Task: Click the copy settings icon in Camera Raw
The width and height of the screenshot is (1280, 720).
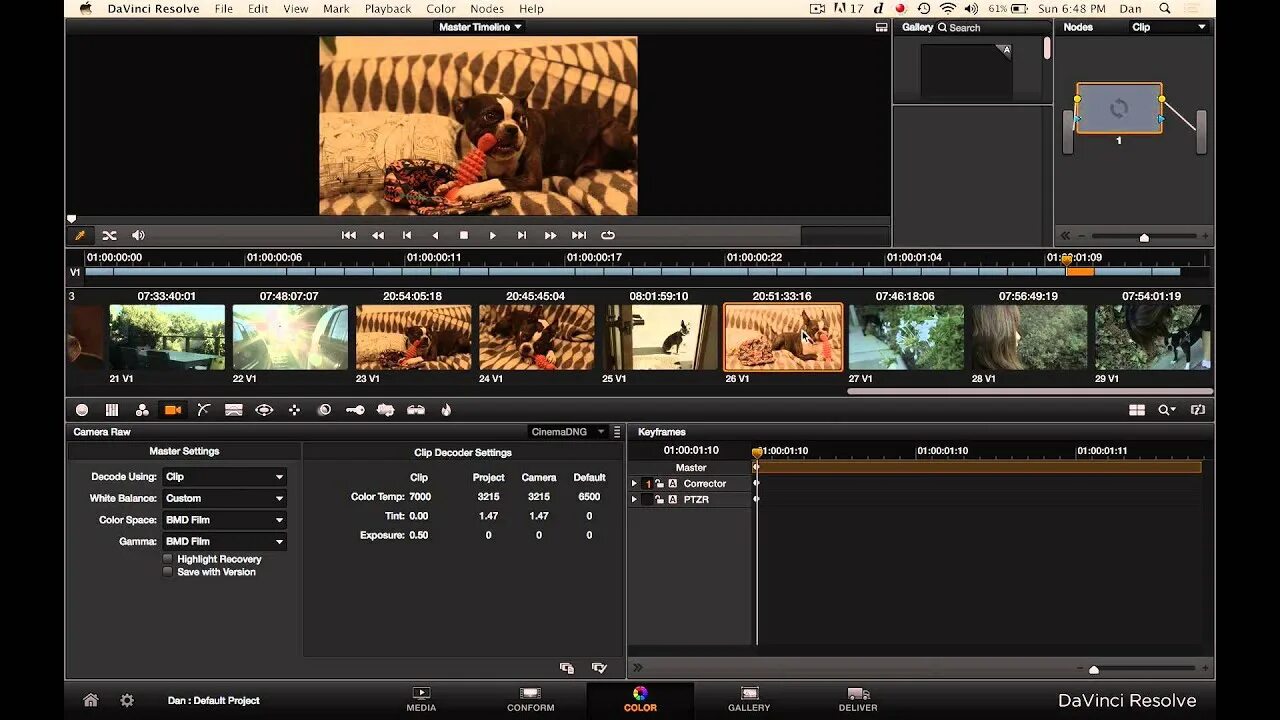Action: (567, 667)
